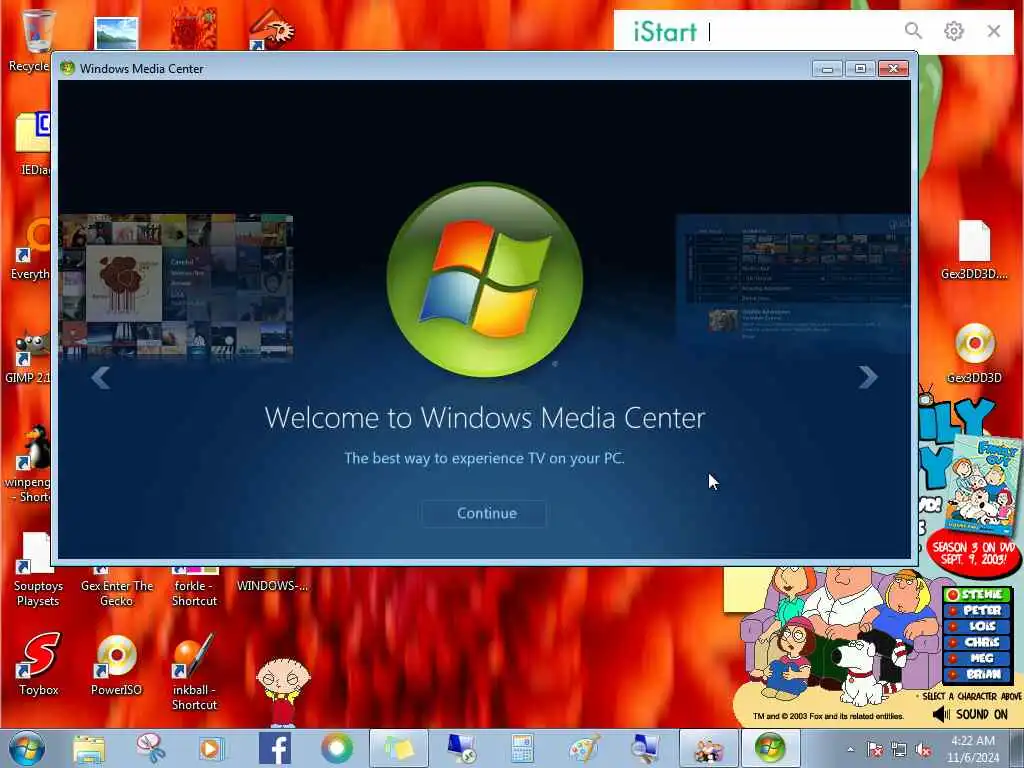Go to previous slide with left arrow

coord(100,377)
